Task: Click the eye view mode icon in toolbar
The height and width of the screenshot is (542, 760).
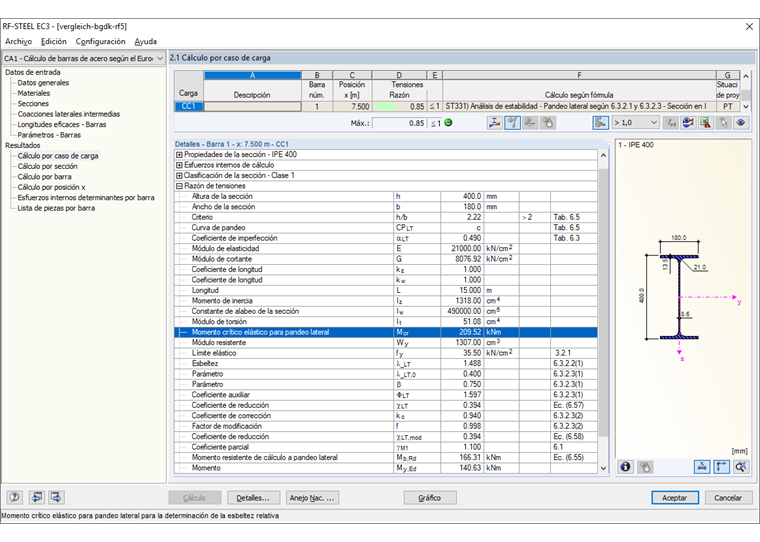Action: coord(741,123)
